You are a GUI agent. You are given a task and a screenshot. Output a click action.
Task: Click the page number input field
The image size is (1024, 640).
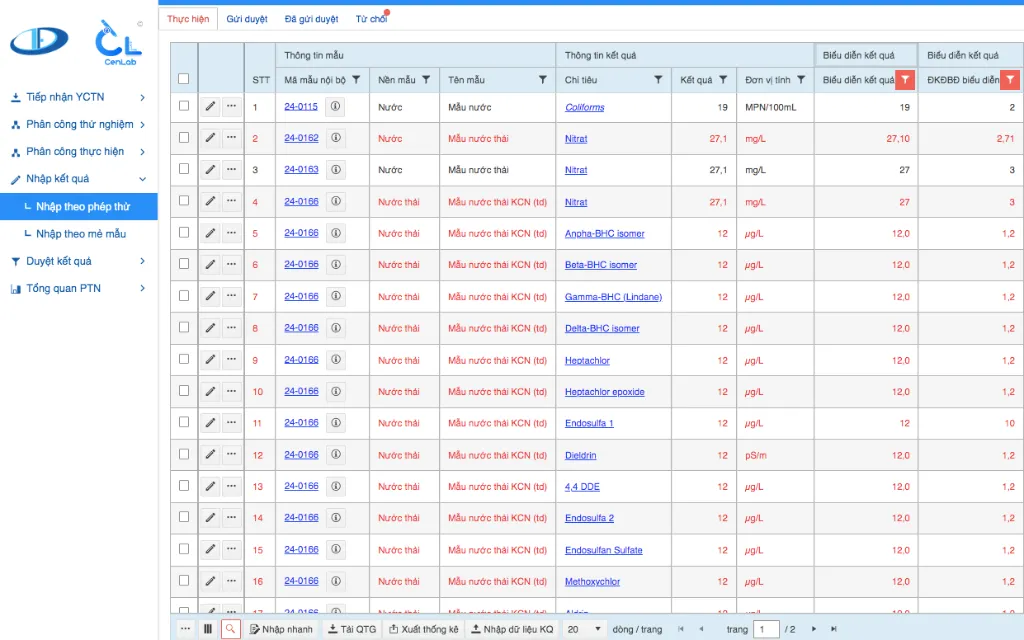coord(766,629)
